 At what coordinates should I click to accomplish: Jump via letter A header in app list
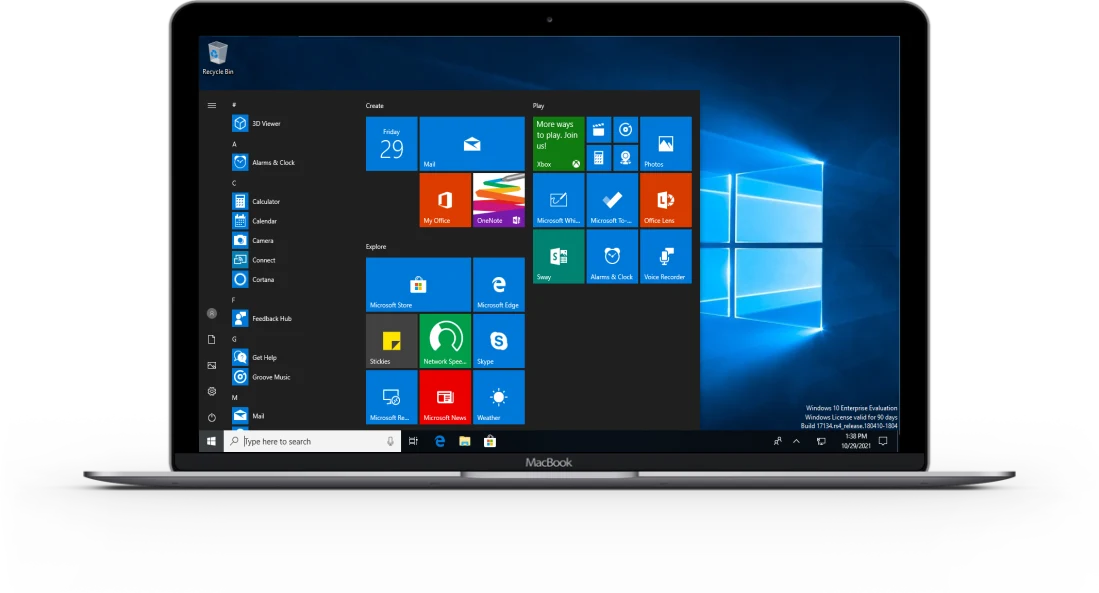(x=234, y=144)
